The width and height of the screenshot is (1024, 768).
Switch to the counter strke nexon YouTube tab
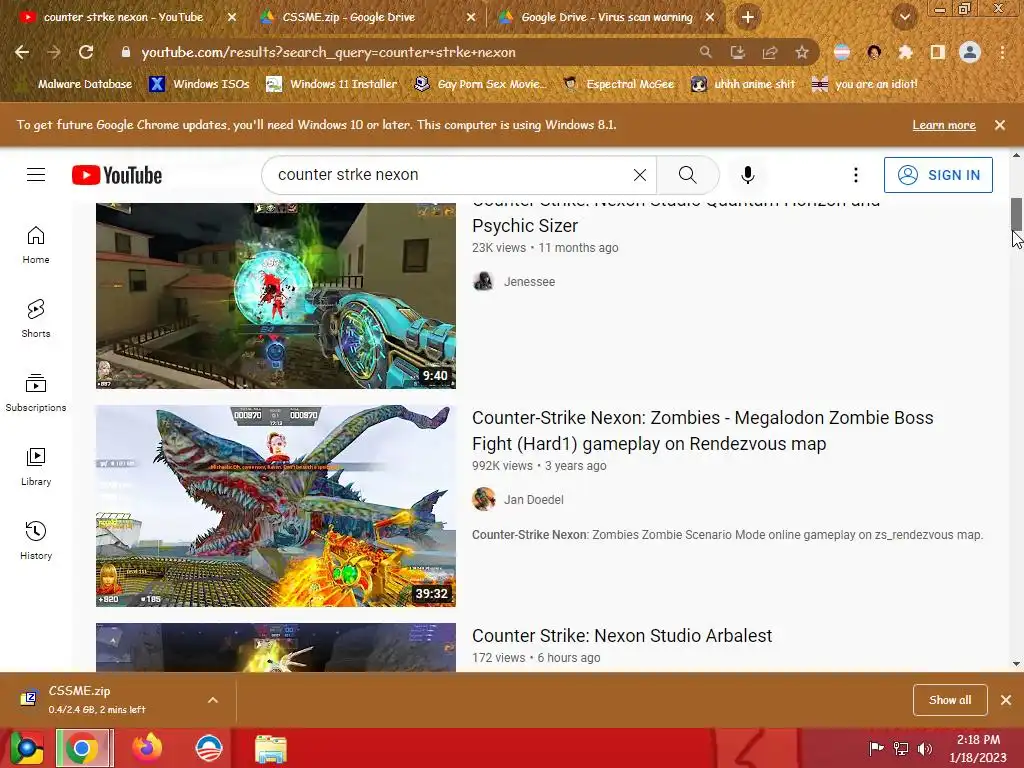click(x=123, y=17)
